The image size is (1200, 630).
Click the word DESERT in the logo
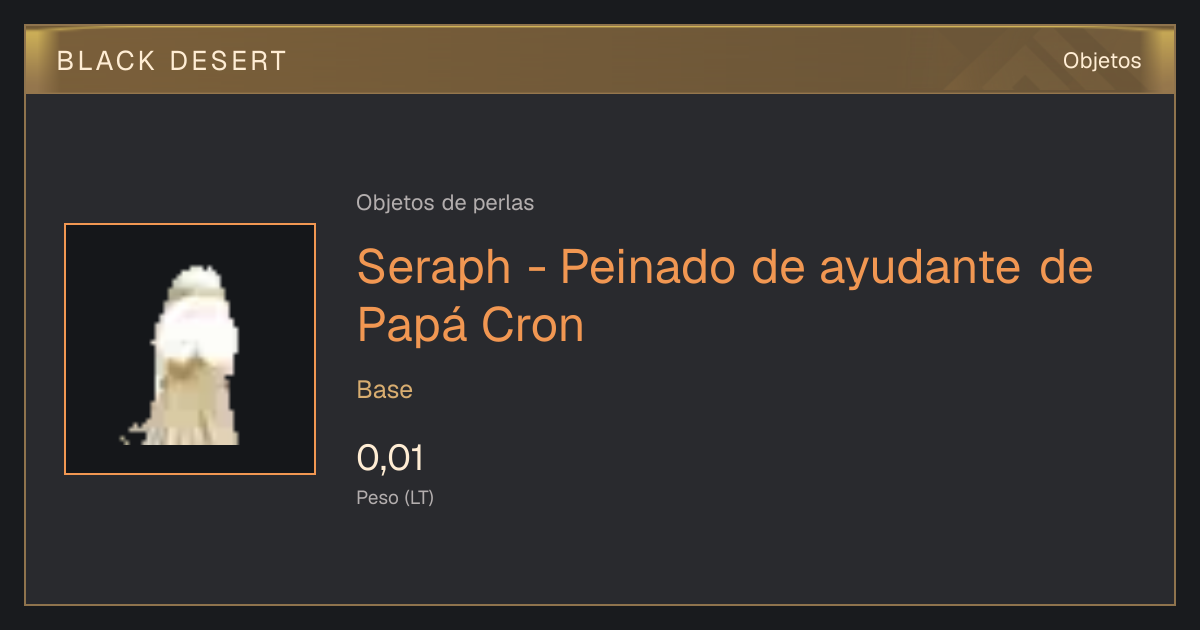coord(228,61)
